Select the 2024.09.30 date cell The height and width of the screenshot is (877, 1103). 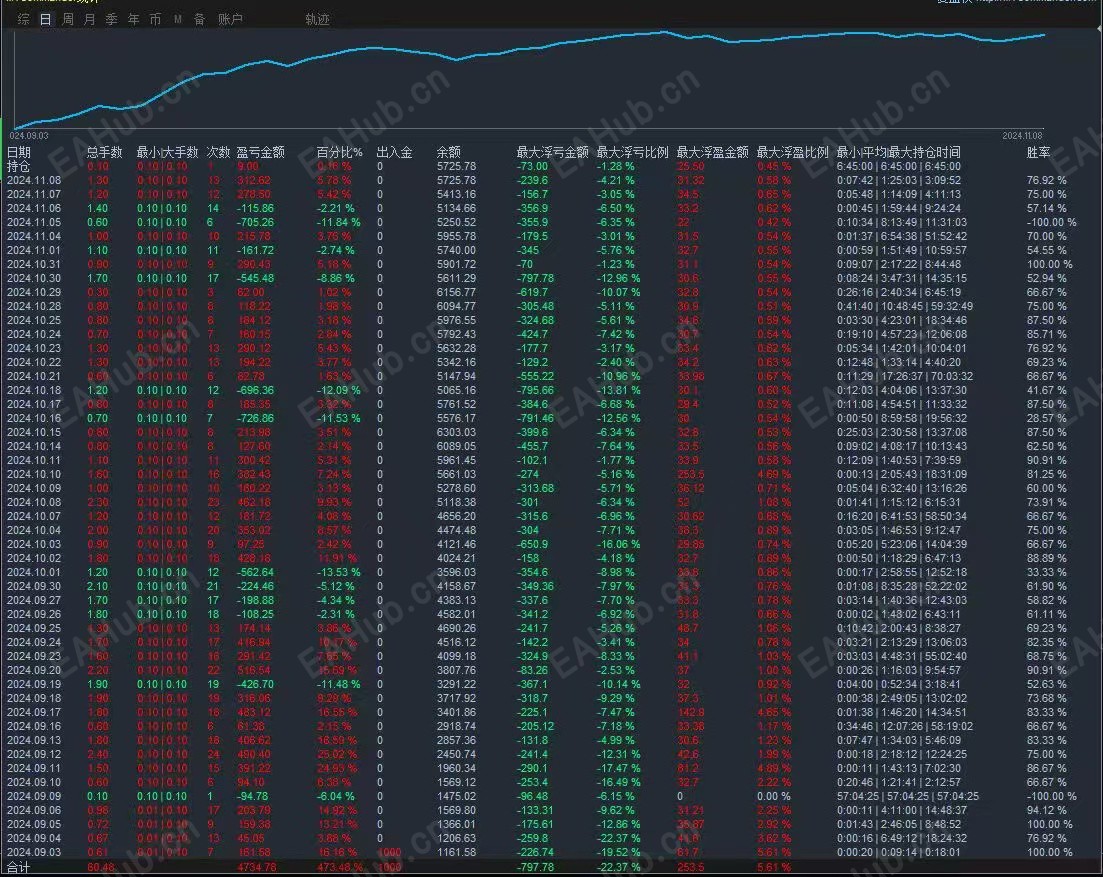click(34, 587)
